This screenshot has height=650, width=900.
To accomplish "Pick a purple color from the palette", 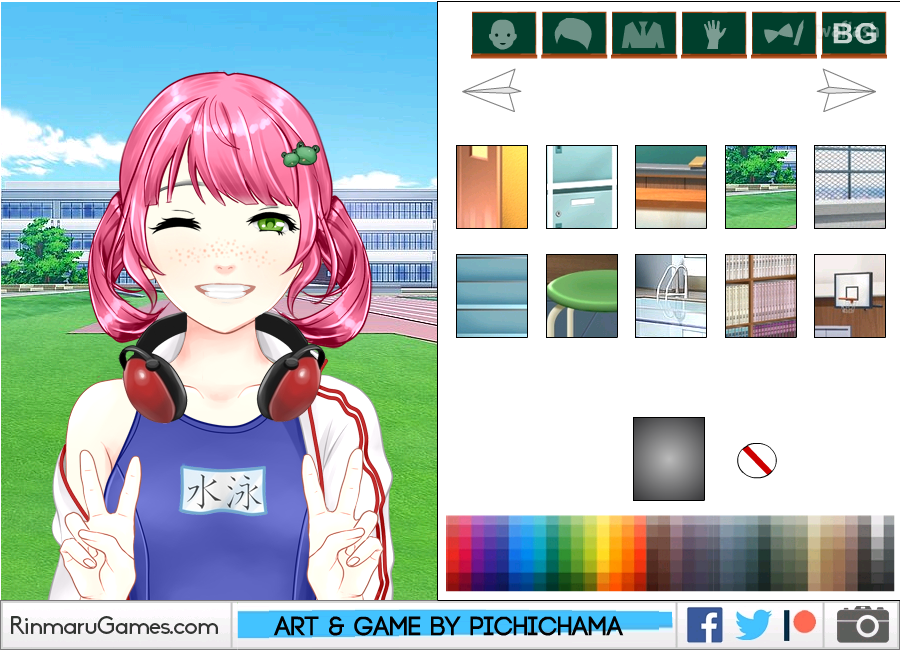I will point(478,553).
